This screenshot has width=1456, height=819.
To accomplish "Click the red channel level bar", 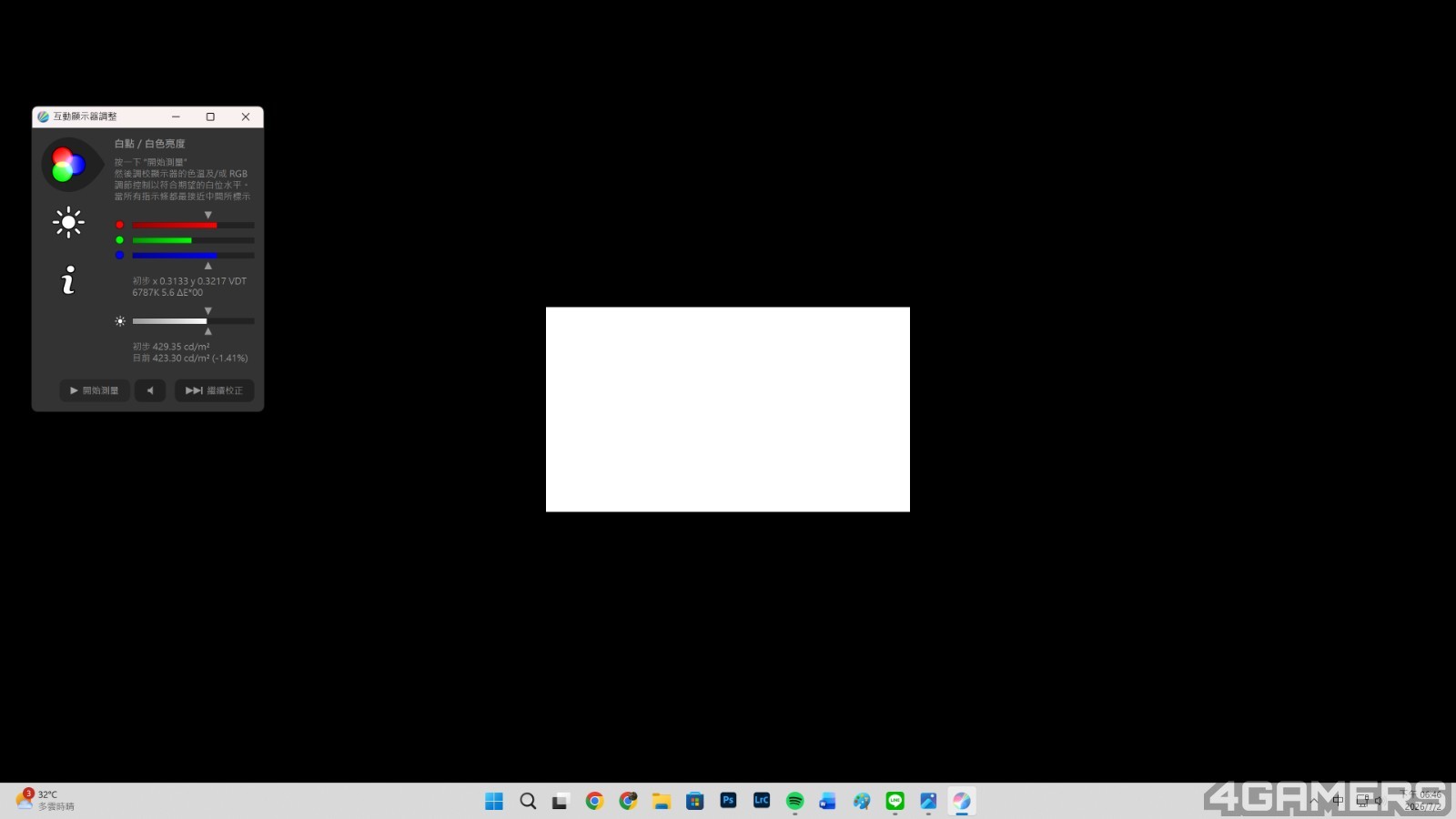I will coord(193,225).
